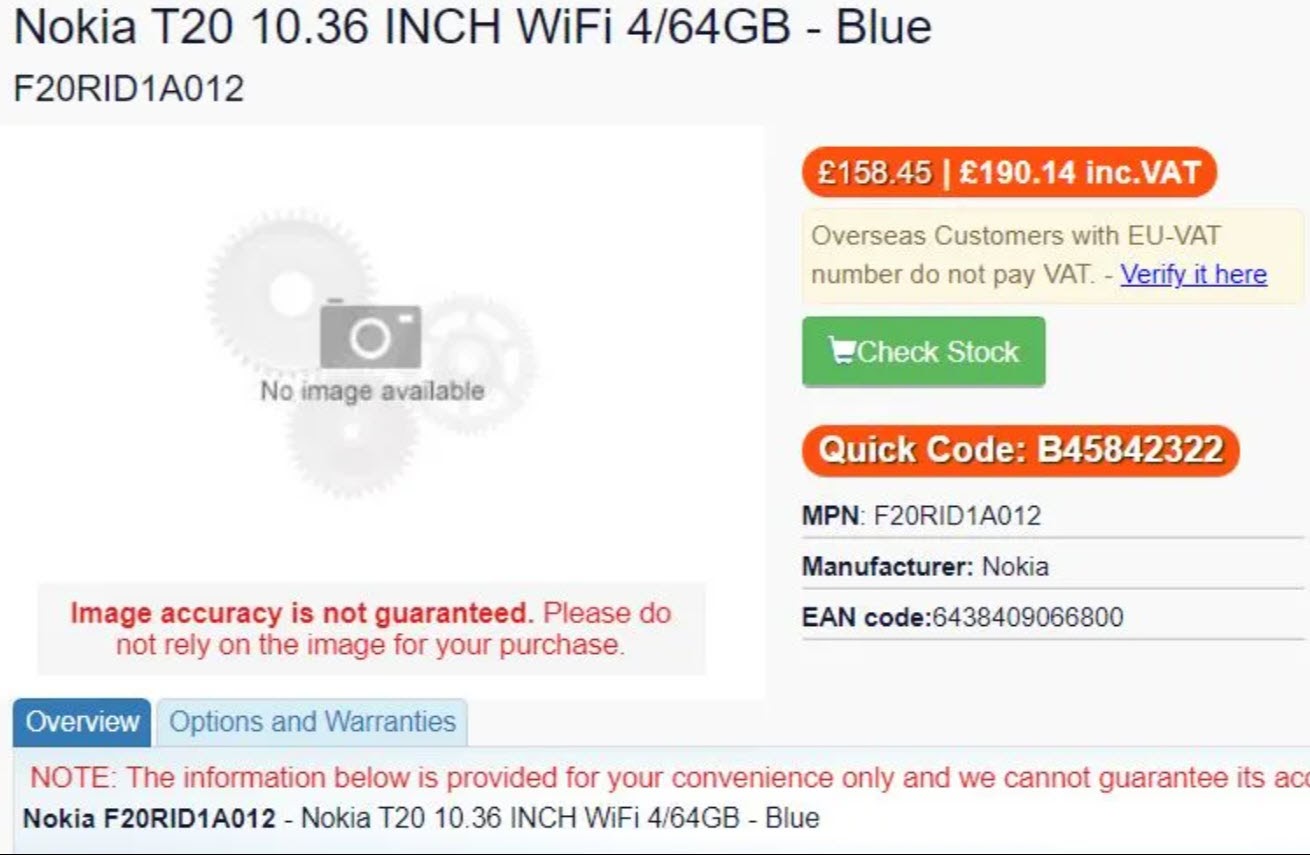Click the image accuracy warning notice

coord(371,629)
